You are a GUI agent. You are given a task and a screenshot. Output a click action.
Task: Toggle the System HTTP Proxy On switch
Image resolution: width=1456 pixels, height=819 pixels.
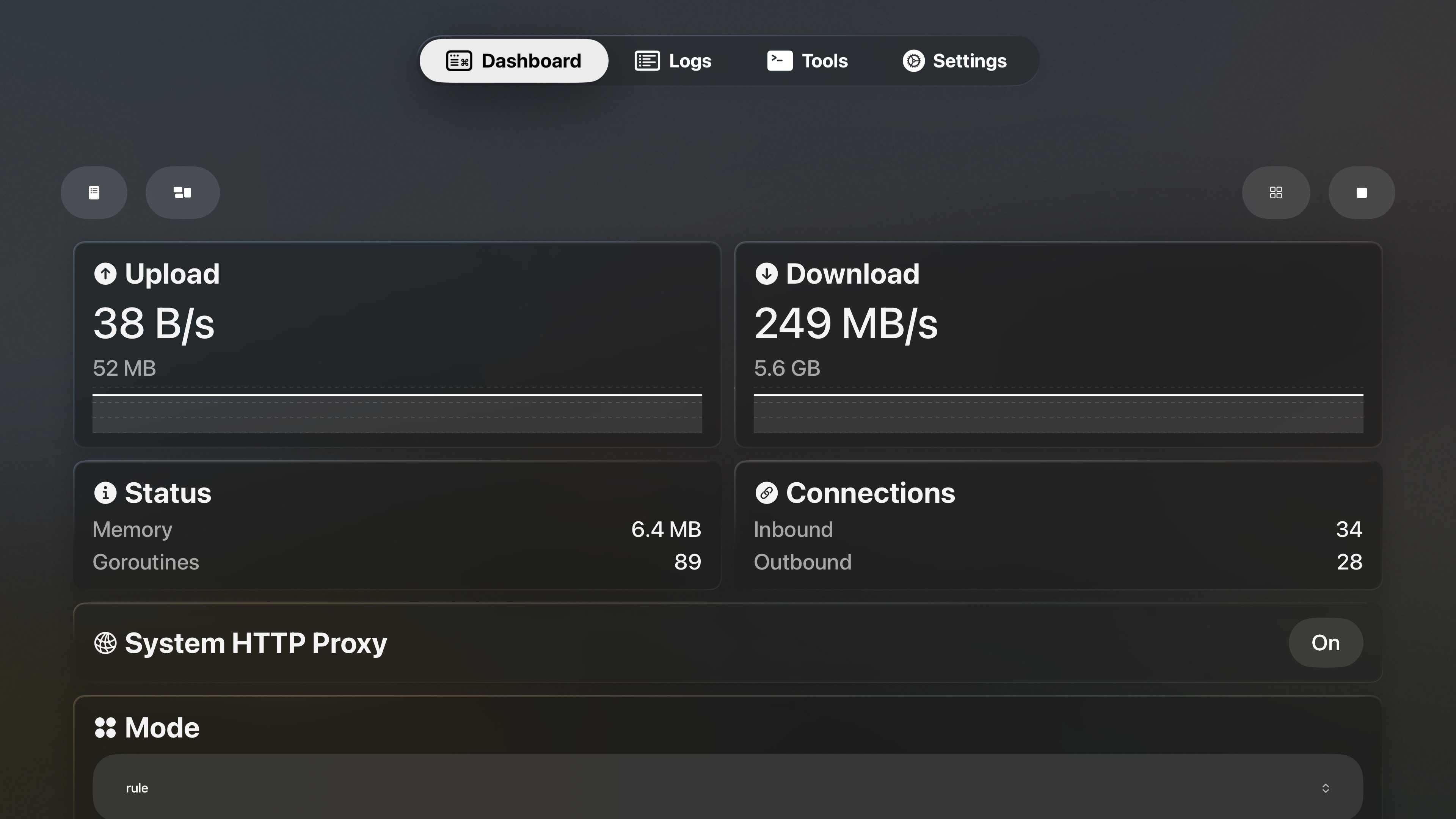(1326, 643)
